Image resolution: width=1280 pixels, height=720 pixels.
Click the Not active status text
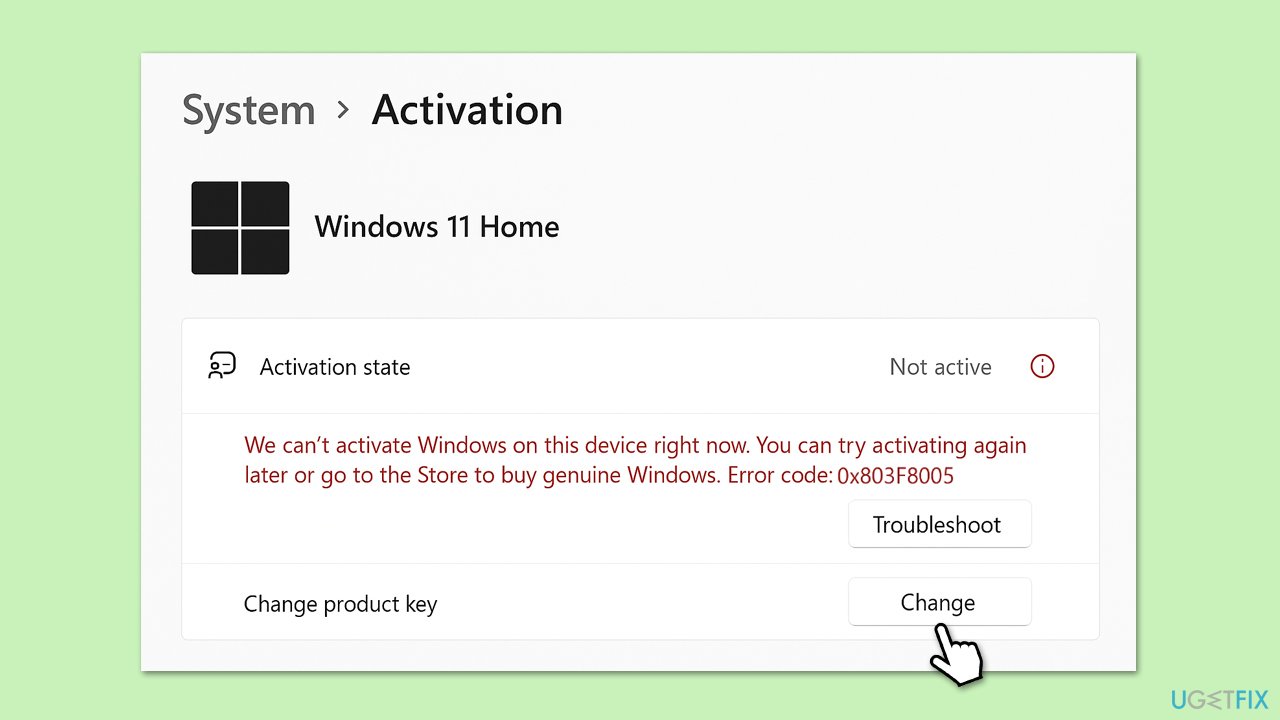point(940,367)
